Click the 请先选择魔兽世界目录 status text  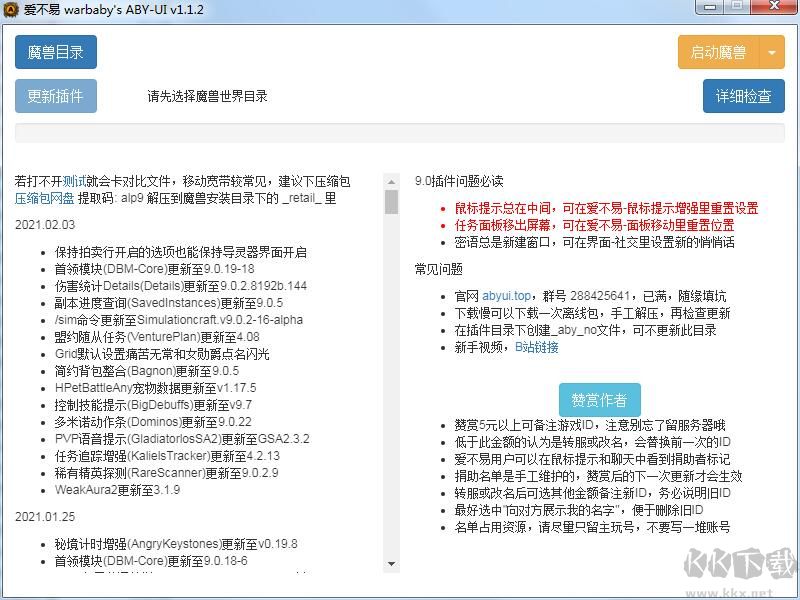click(x=208, y=96)
